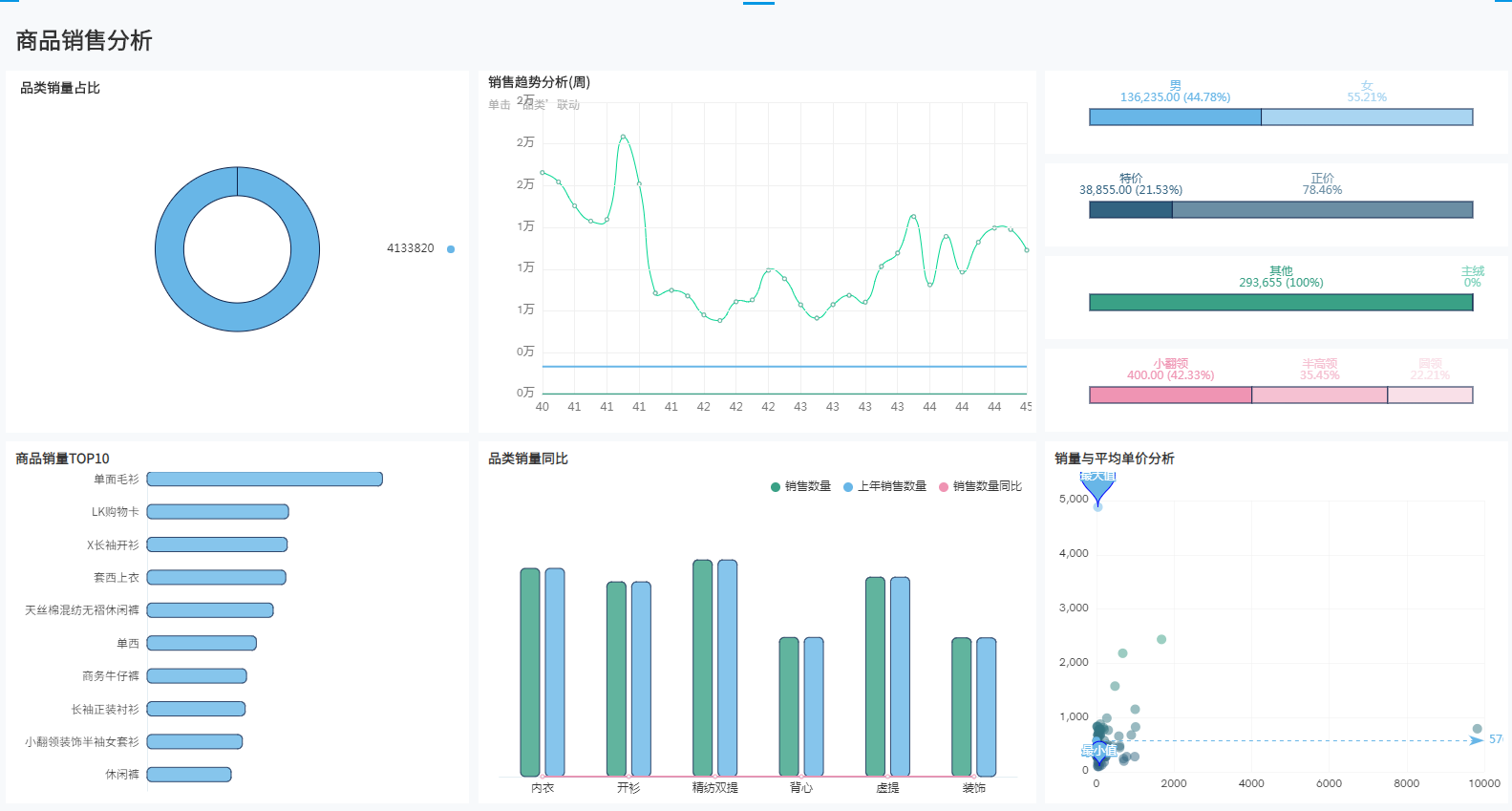Click the outlier scatter point near 10000

coord(1477,729)
